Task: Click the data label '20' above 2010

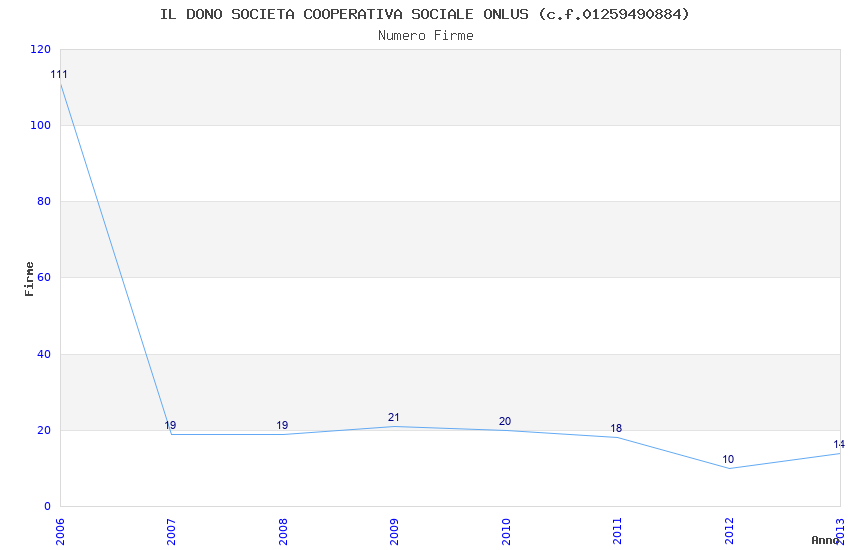Action: coord(505,421)
